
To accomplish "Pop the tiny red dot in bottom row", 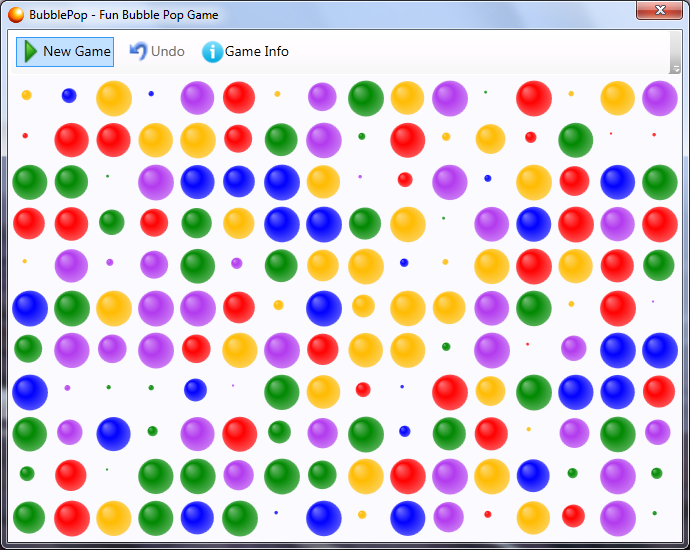I will pyautogui.click(x=488, y=514).
